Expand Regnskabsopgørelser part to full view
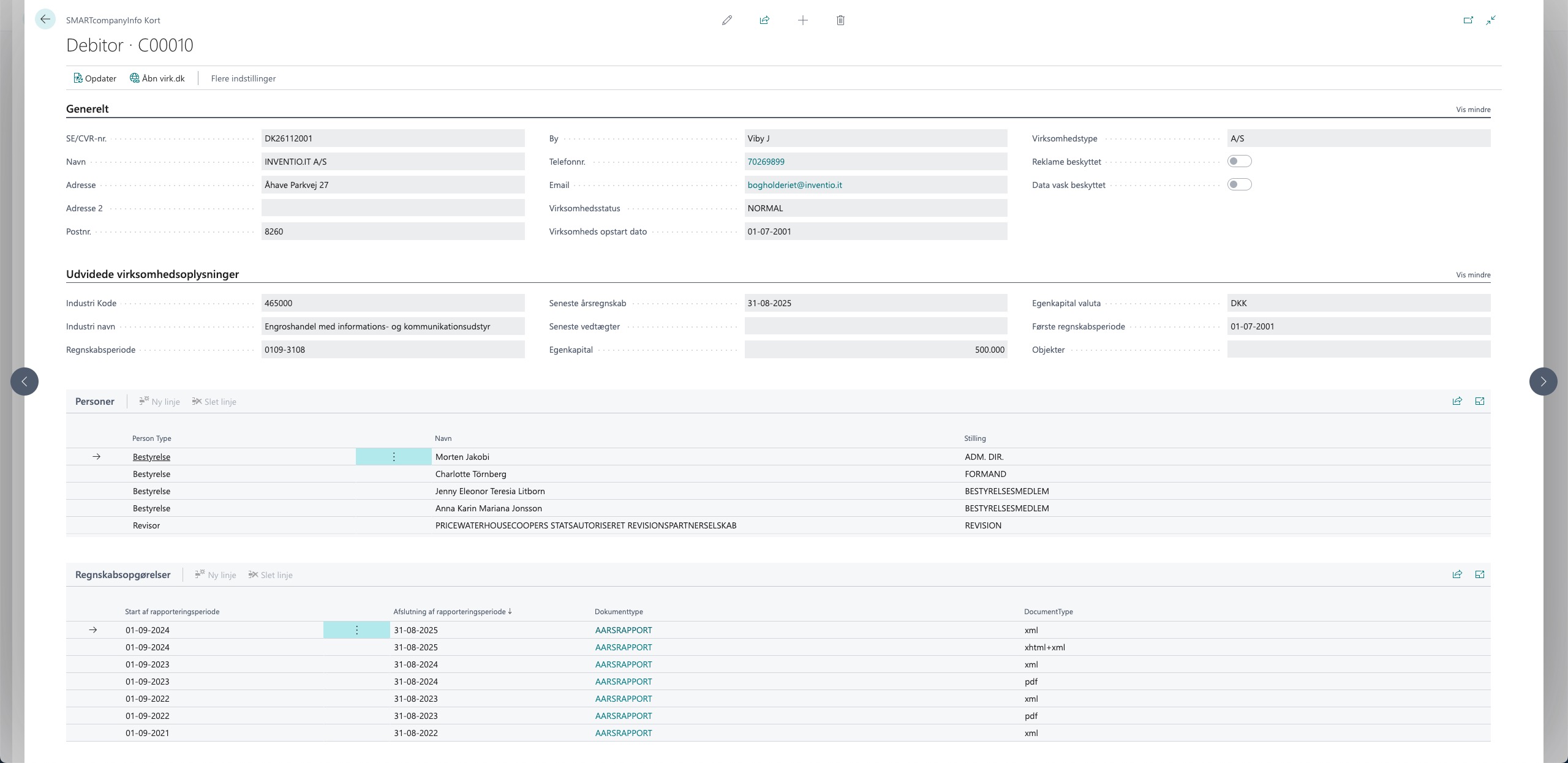The image size is (1568, 763). pos(1480,574)
